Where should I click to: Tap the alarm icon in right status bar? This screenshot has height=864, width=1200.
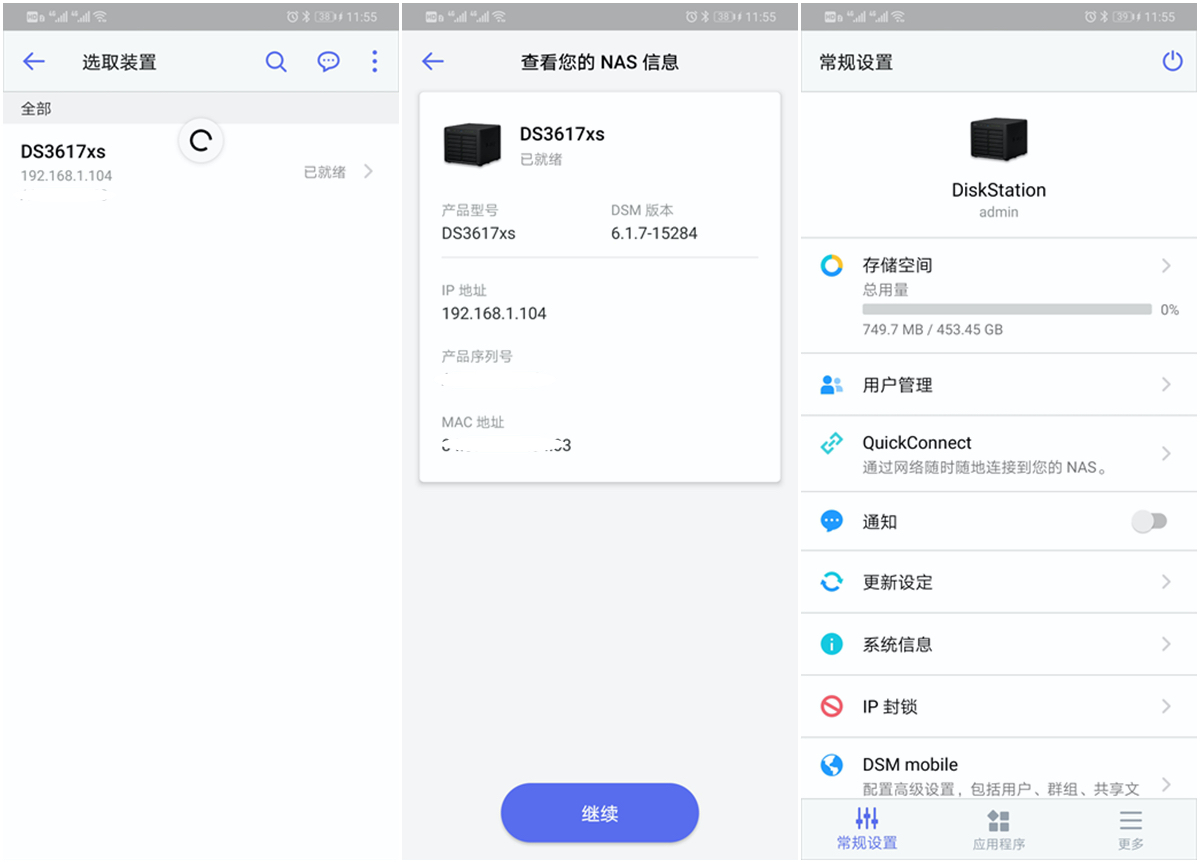tap(1092, 17)
